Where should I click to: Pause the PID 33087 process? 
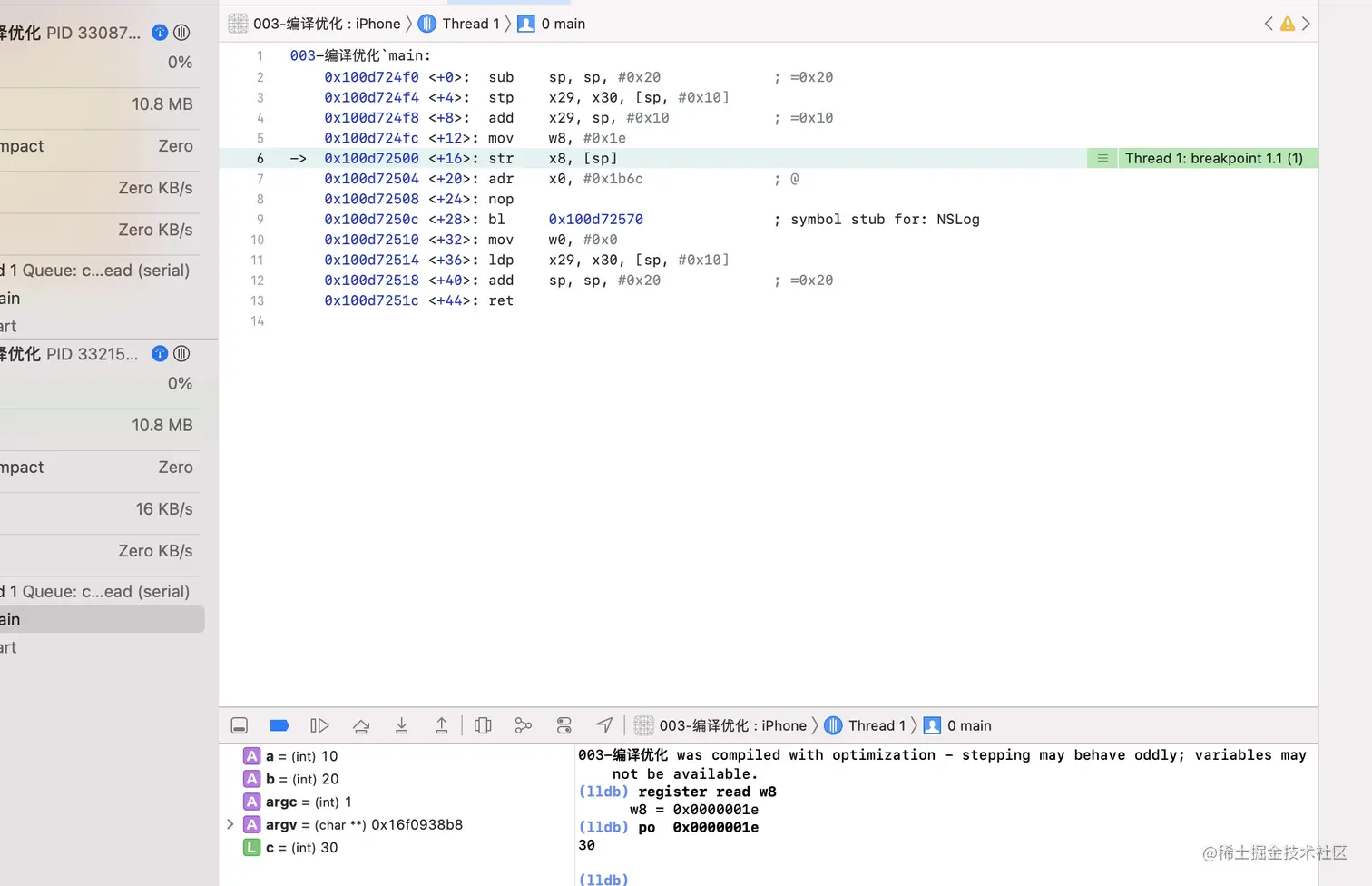pos(181,33)
